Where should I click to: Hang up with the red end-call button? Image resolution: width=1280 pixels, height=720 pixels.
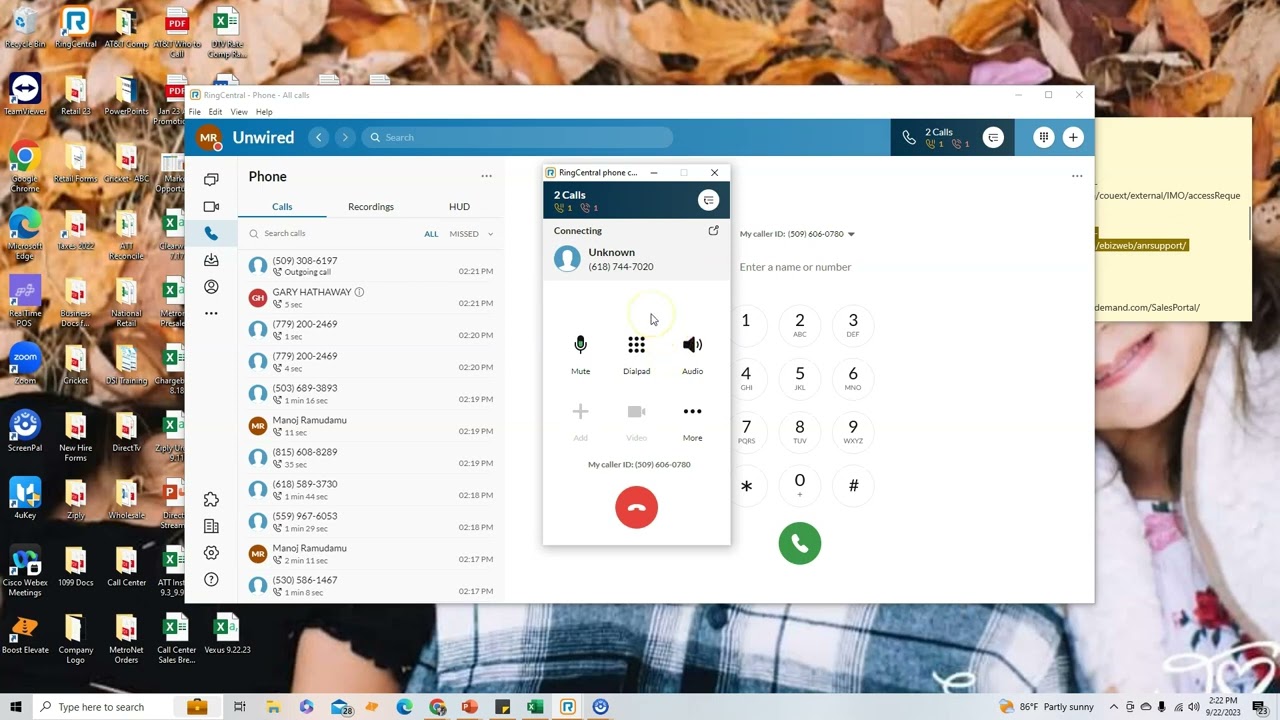(636, 508)
